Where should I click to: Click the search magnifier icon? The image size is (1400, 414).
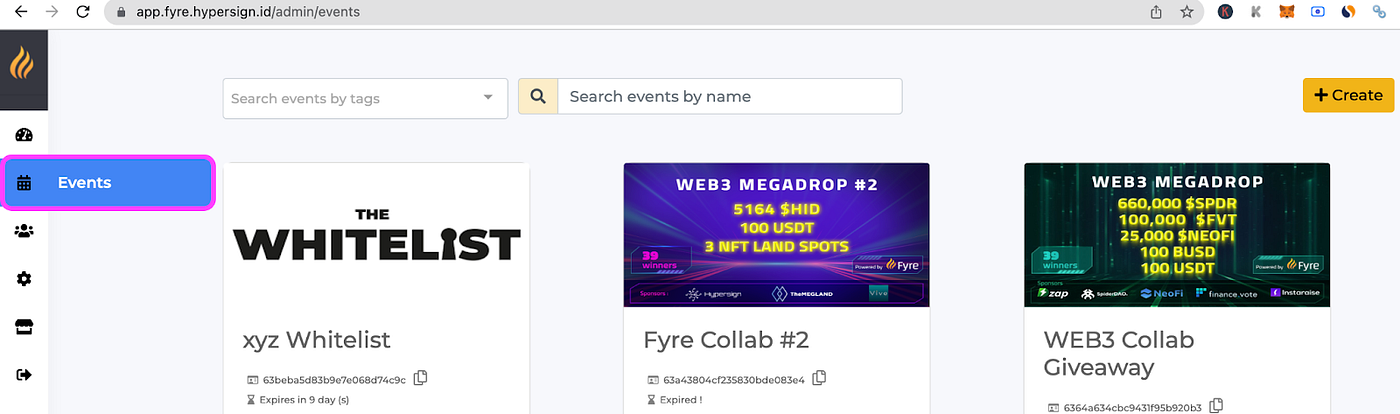pos(538,97)
